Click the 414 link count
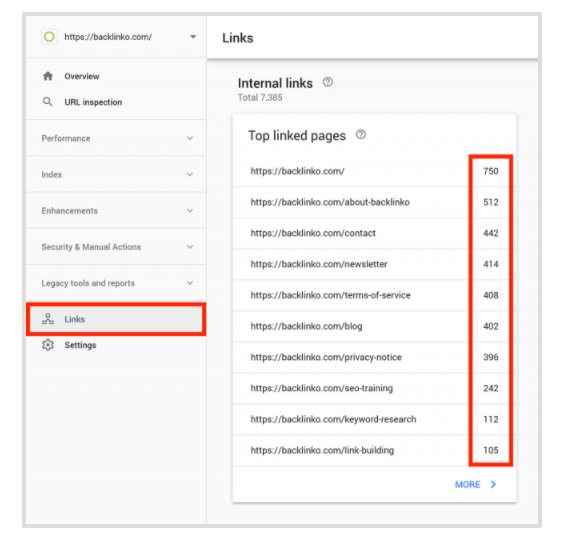The width and height of the screenshot is (561, 540). point(491,264)
